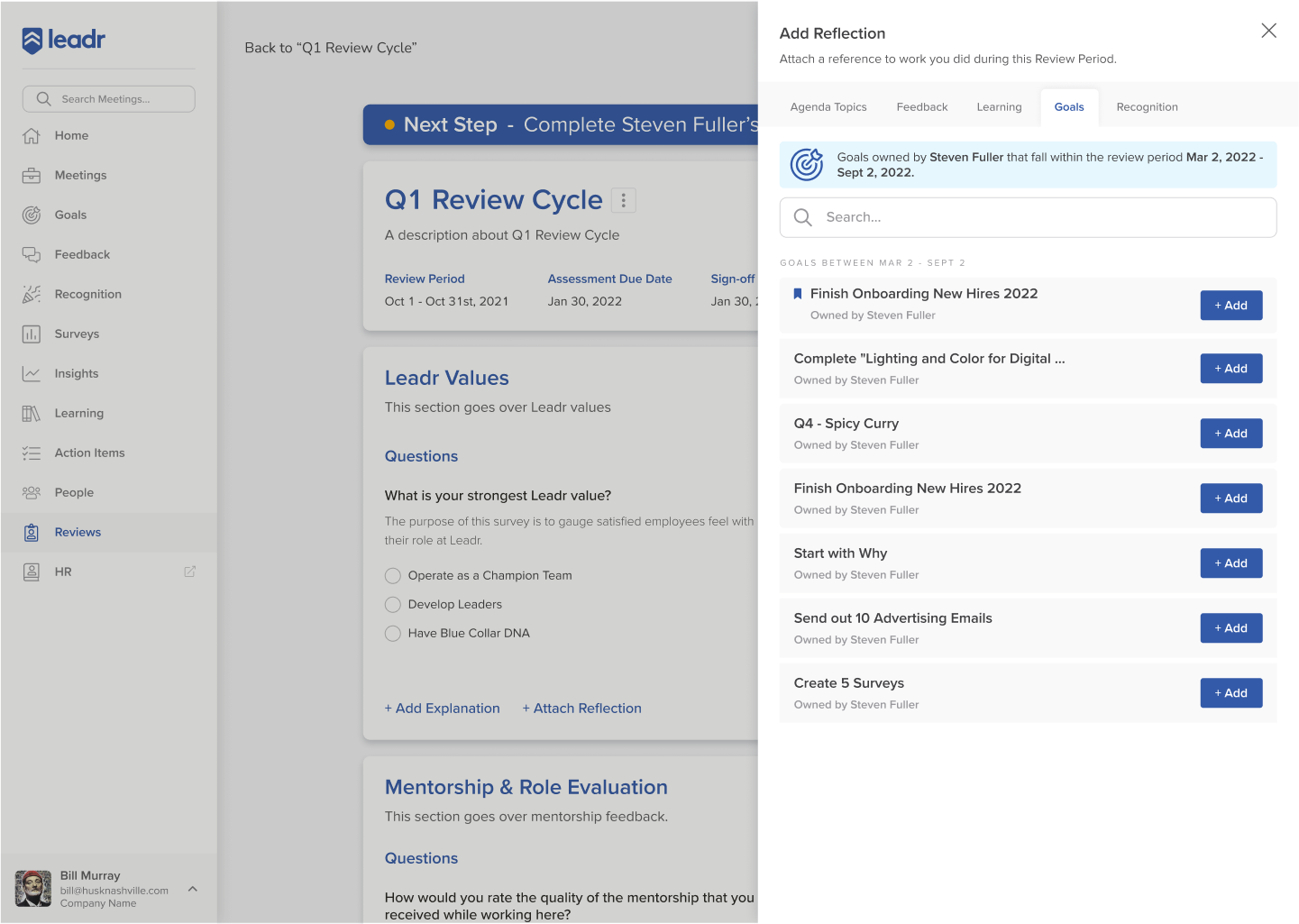Click the Add Explanation link
This screenshot has width=1299, height=924.
[x=443, y=709]
